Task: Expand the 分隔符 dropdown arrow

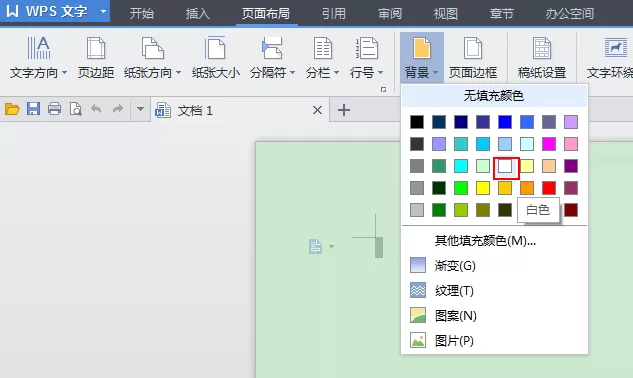Action: point(292,73)
